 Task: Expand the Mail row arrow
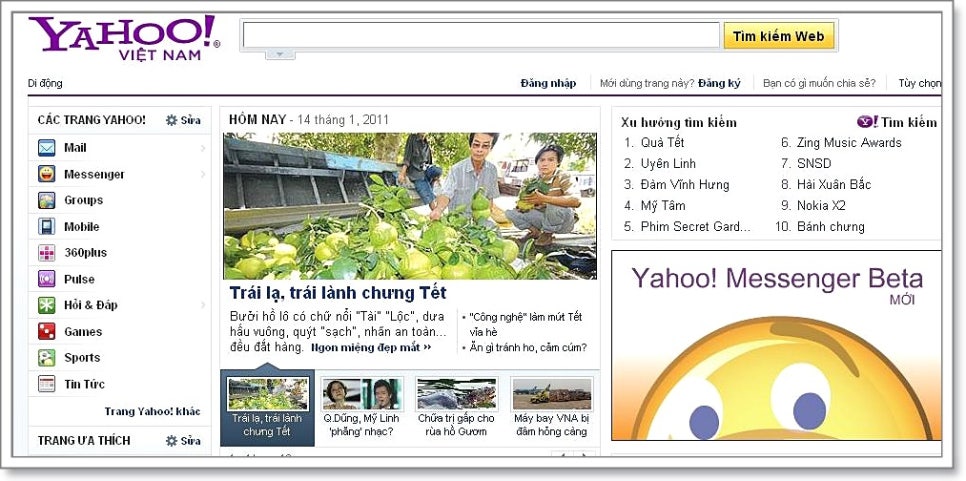click(x=203, y=148)
